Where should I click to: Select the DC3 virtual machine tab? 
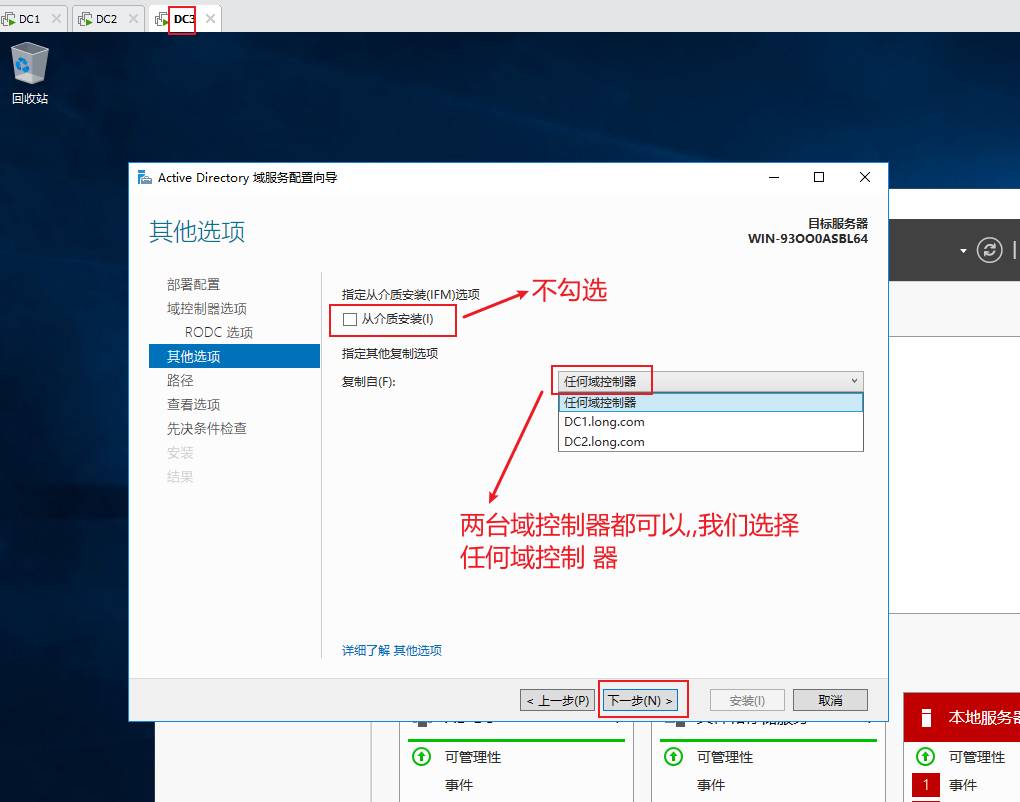[x=184, y=19]
